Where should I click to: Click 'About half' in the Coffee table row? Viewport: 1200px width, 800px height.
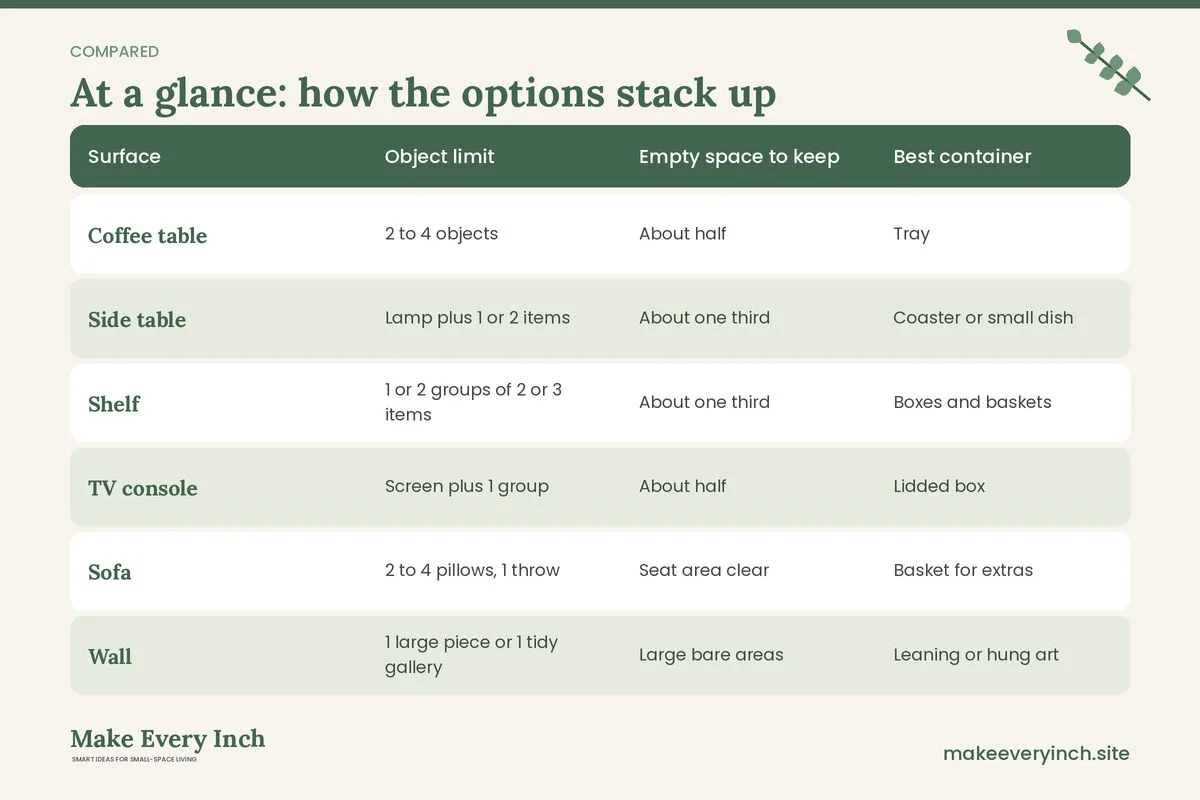click(x=683, y=234)
